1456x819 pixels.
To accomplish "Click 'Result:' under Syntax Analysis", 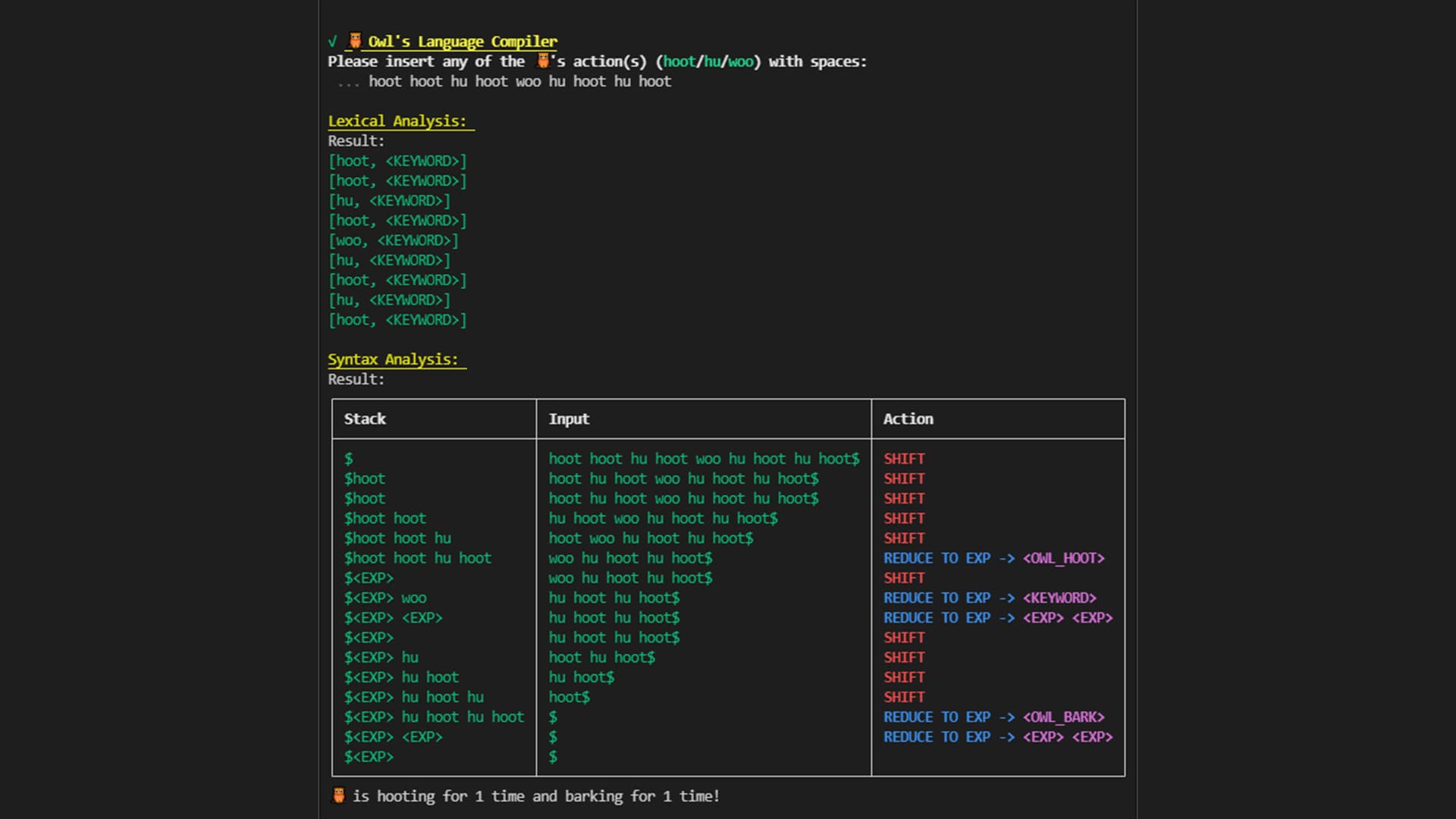I will [x=356, y=379].
